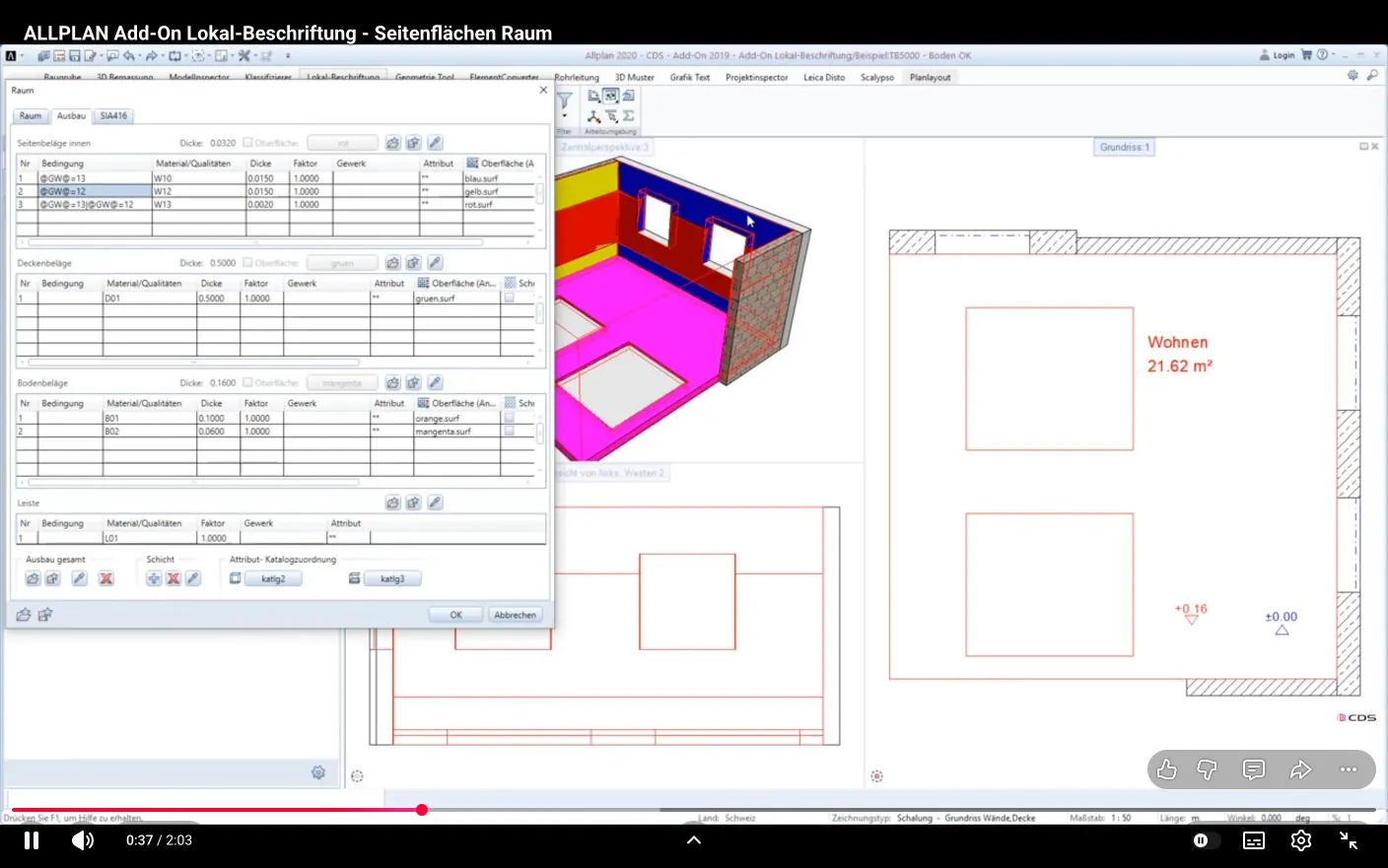Image resolution: width=1388 pixels, height=868 pixels.
Task: Open the Planlayout ribbon tab
Action: [x=931, y=77]
